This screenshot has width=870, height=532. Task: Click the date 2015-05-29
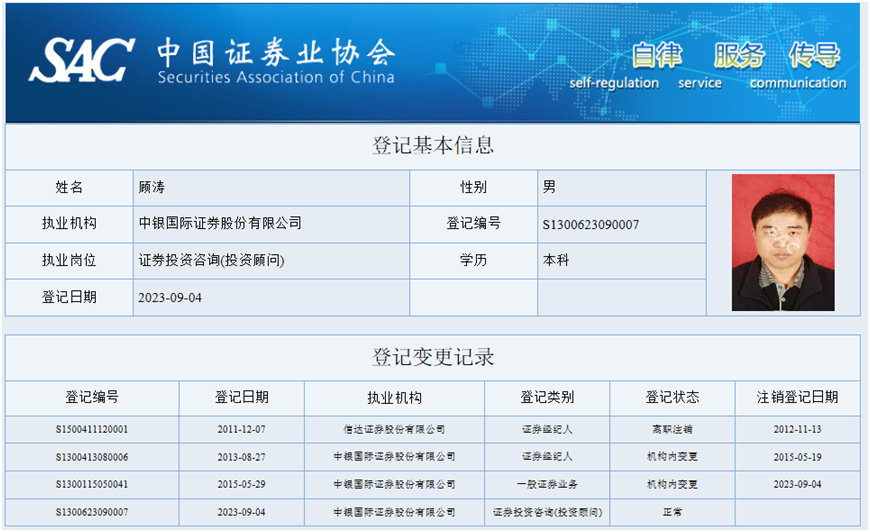(241, 484)
